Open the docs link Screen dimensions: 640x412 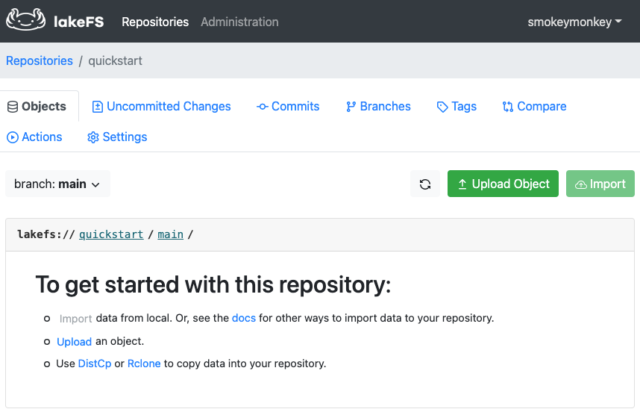(244, 318)
